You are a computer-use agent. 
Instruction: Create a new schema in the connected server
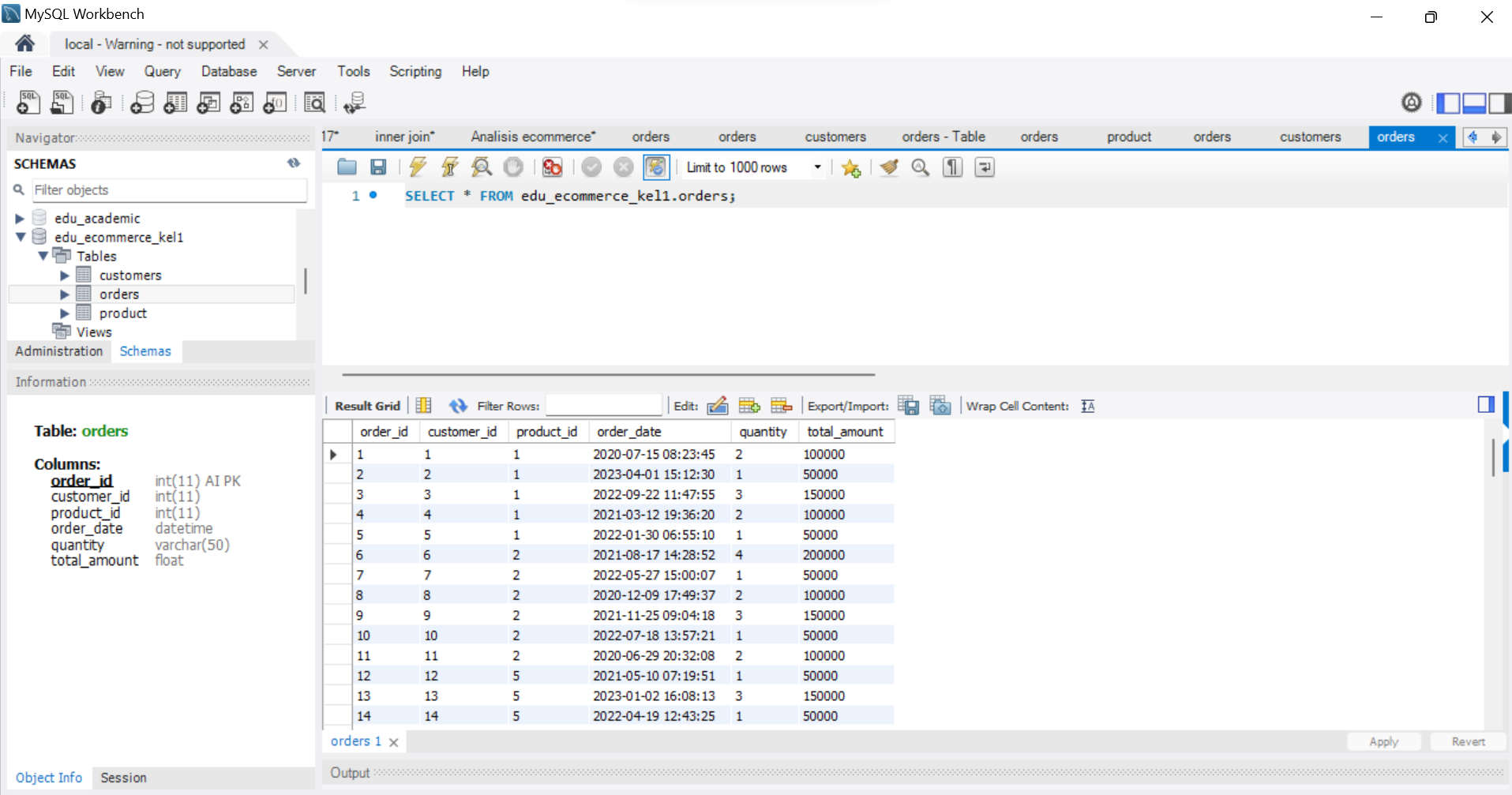141,103
